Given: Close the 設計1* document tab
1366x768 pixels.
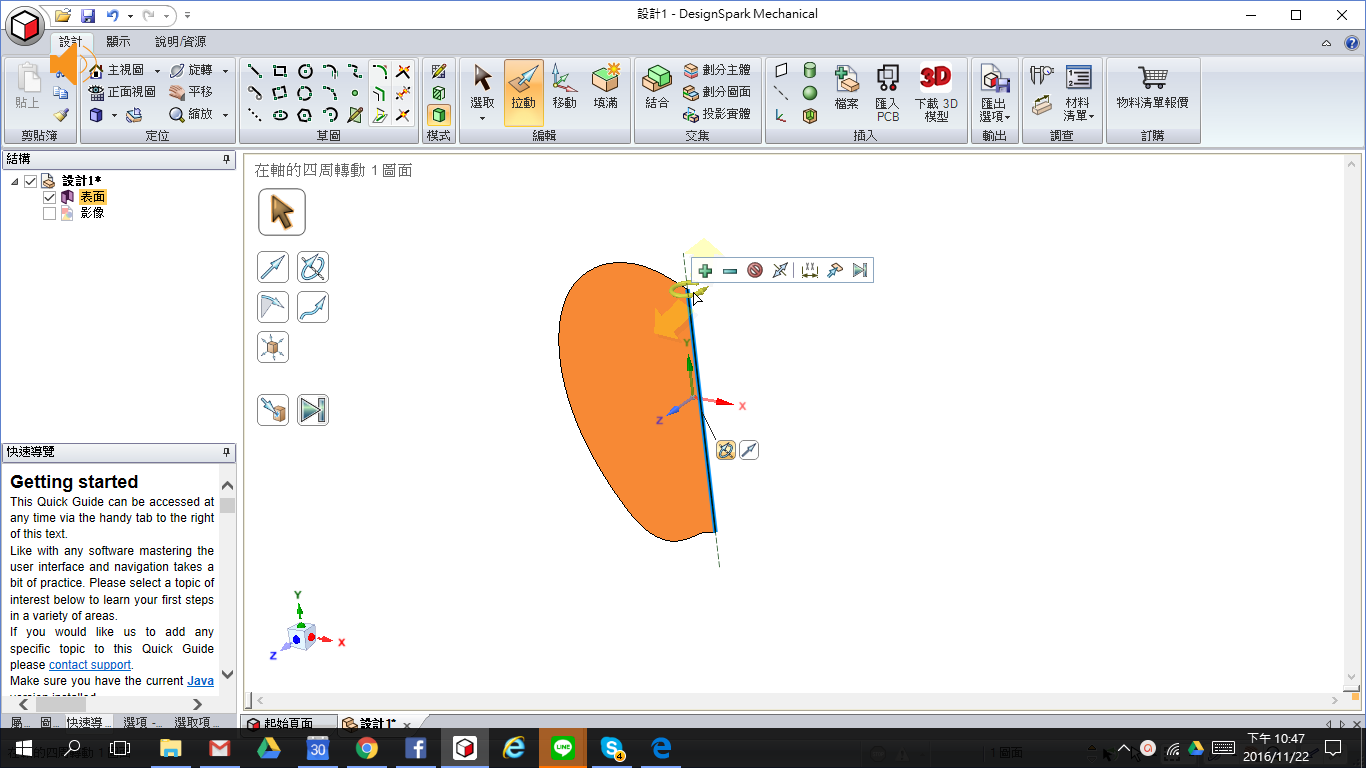Looking at the screenshot, I should pos(406,724).
